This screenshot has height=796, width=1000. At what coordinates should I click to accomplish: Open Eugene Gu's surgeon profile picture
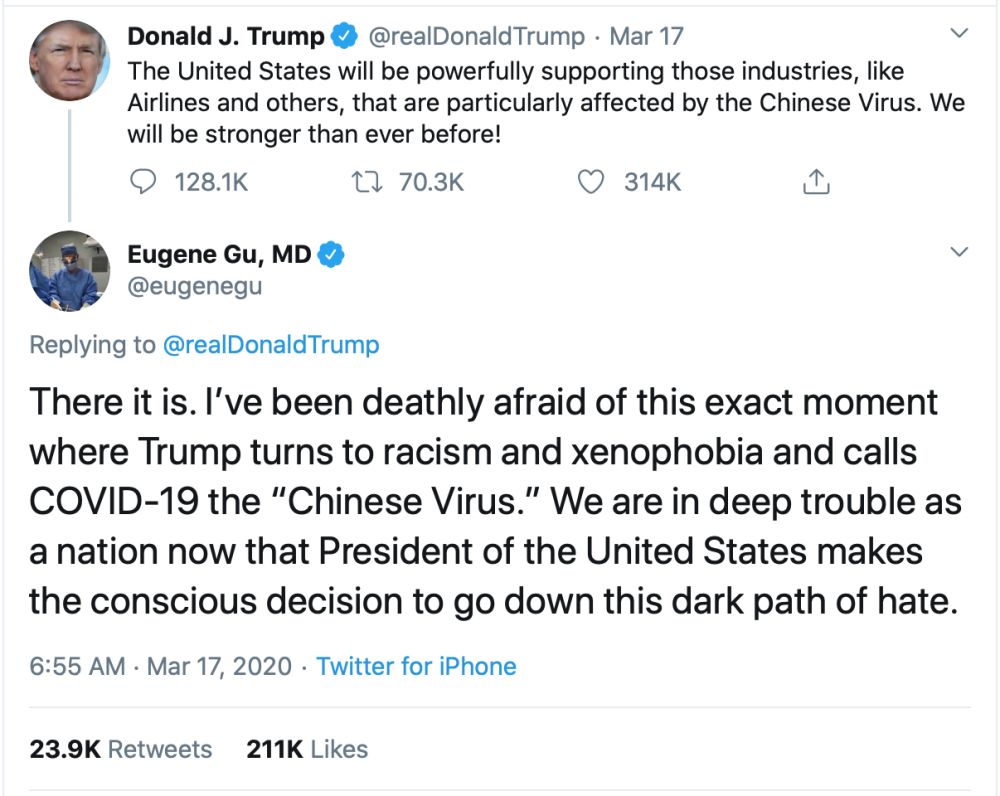coord(69,271)
